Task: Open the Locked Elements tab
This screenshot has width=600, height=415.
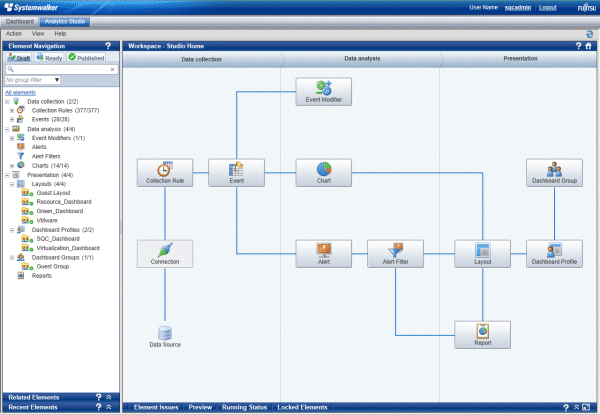Action: tap(302, 407)
